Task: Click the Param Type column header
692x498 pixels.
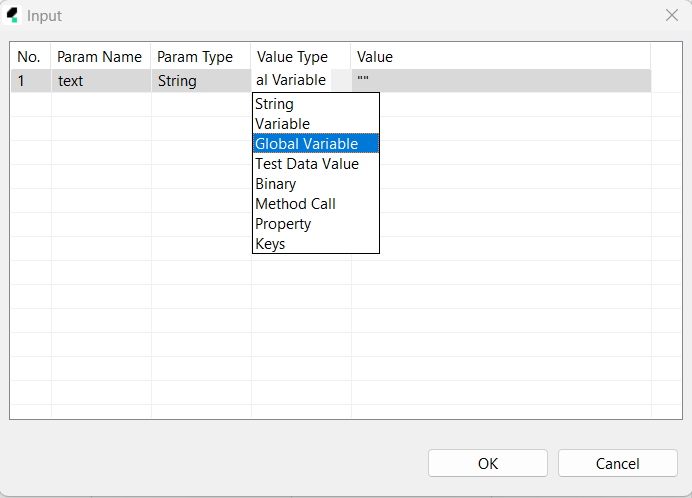Action: click(200, 57)
